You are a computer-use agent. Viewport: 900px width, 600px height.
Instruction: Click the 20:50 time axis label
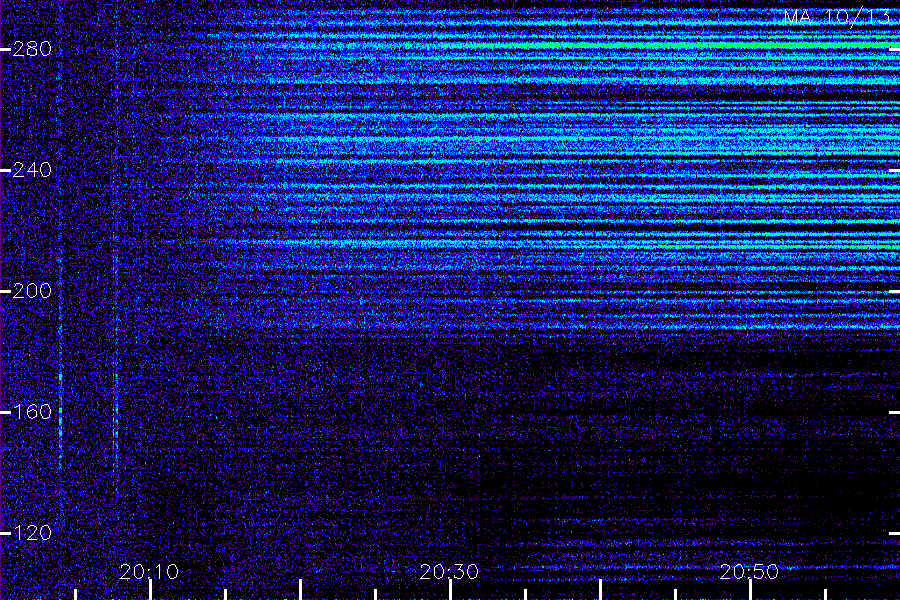pos(749,572)
